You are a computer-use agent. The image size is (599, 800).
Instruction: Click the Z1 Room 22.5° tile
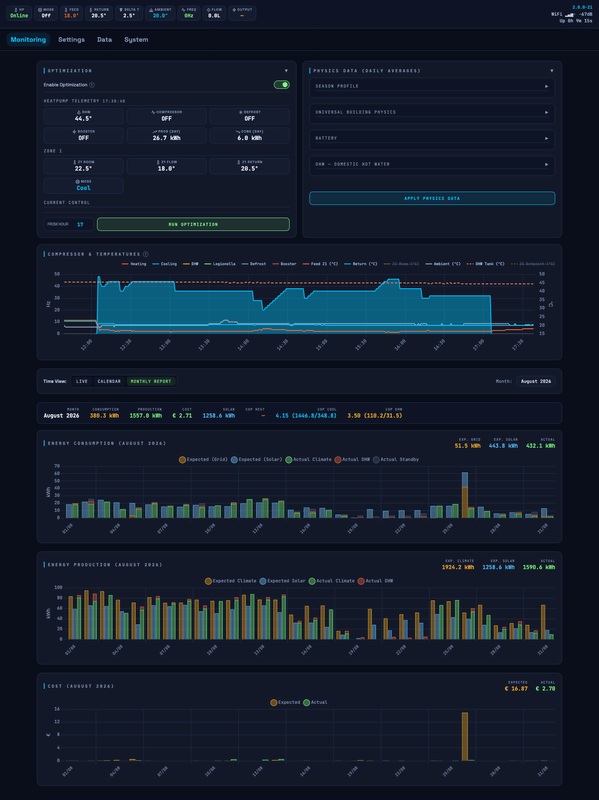(x=84, y=166)
